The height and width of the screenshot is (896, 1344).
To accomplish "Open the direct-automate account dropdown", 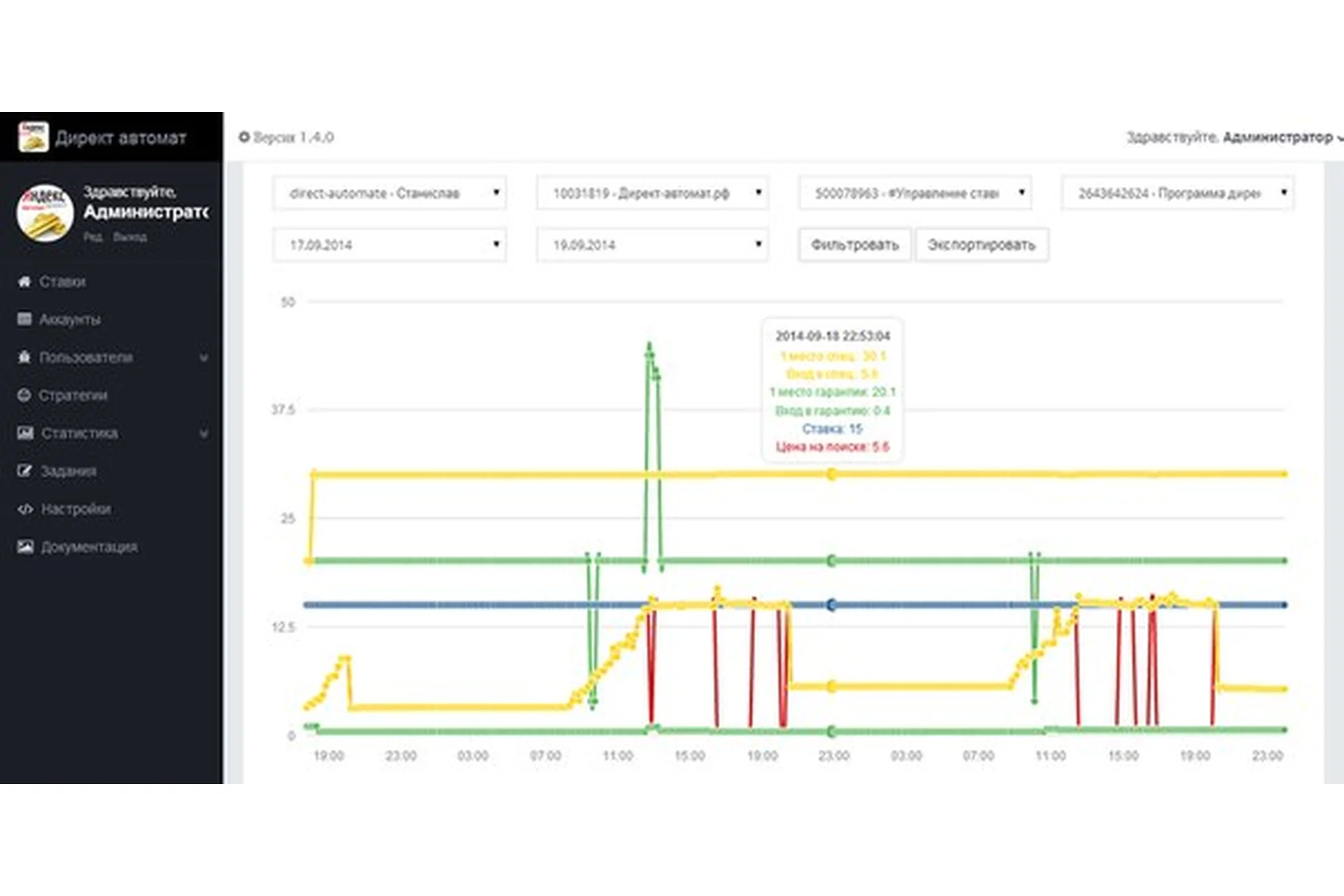I will [x=389, y=192].
